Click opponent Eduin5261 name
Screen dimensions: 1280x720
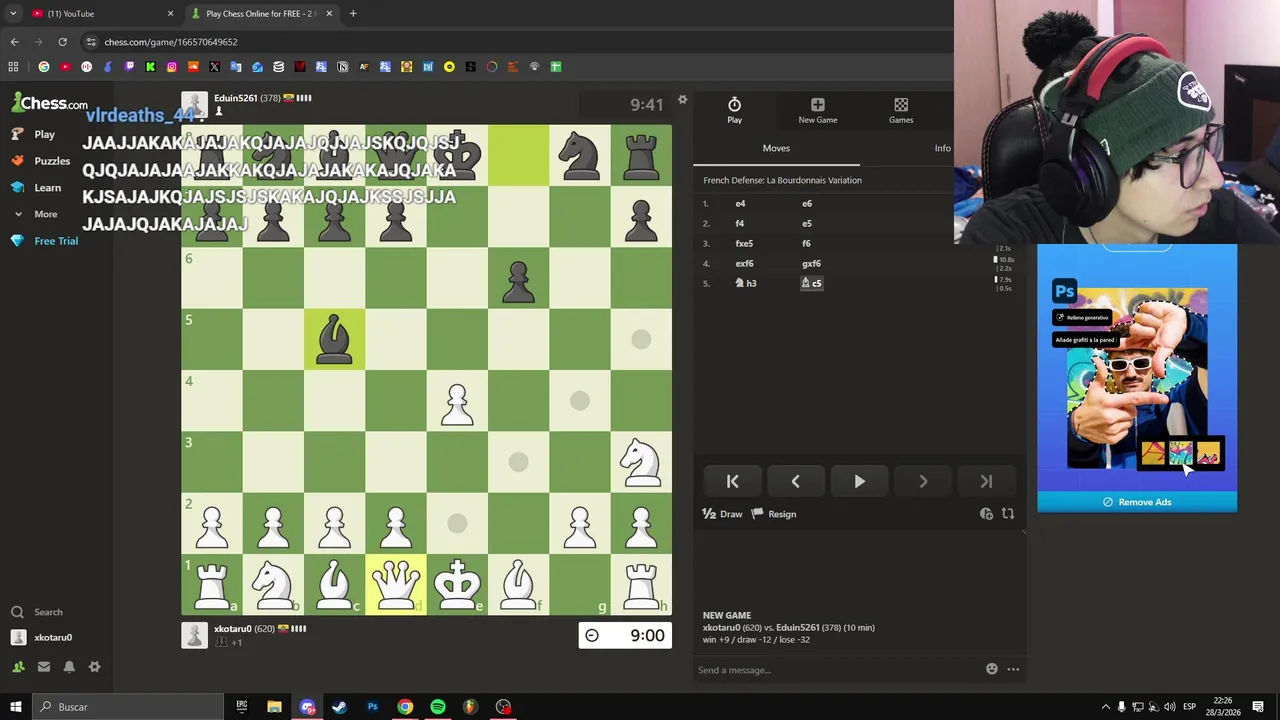235,98
